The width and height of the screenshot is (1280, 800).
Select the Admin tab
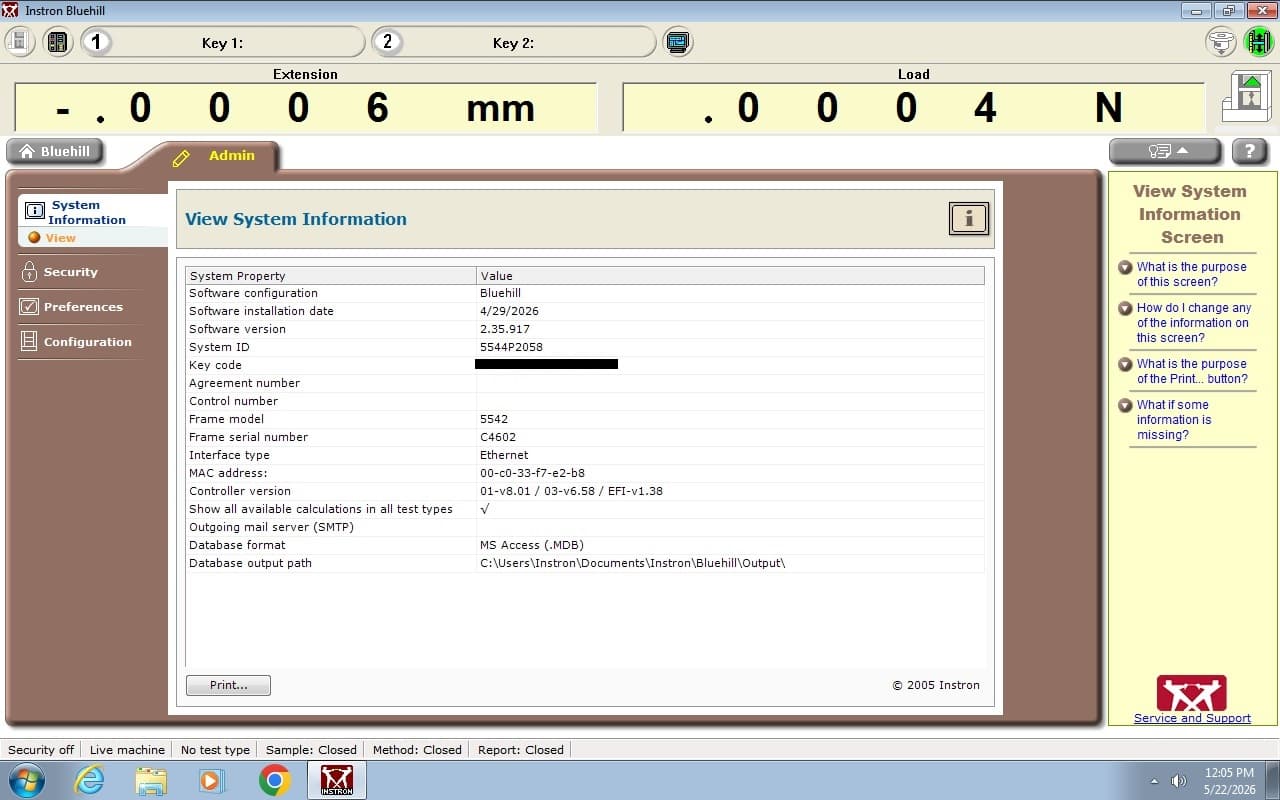(231, 156)
